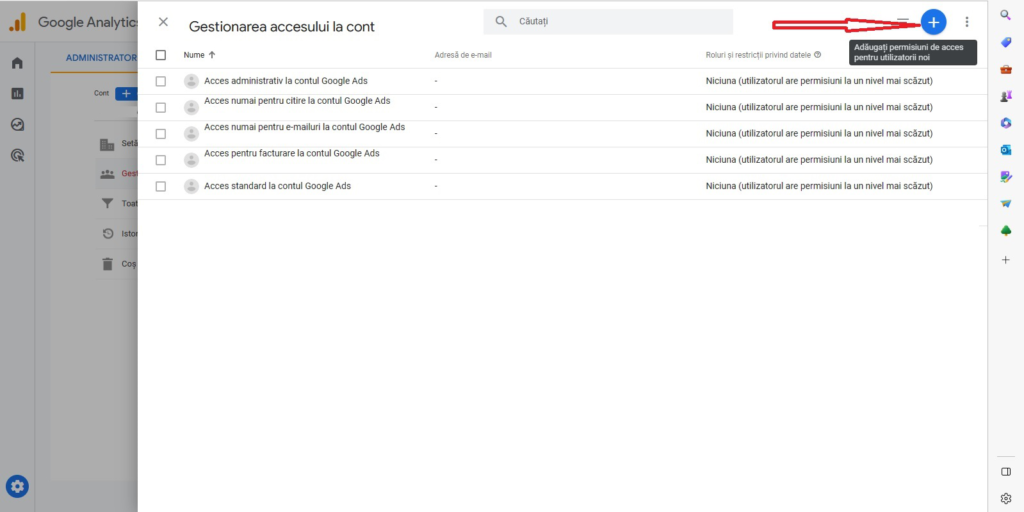Open Edge sidebar Search icon
Screen dimensions: 1024x512
tap(1006, 15)
